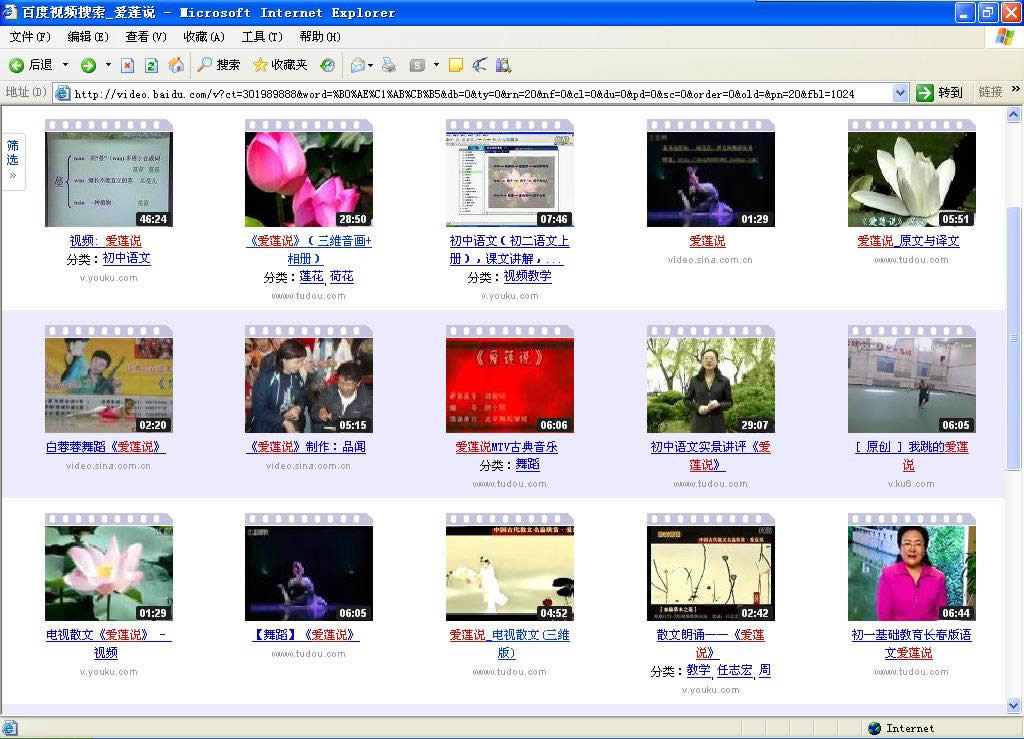Open the 工具 menu
Viewport: 1024px width, 739px height.
tap(262, 37)
